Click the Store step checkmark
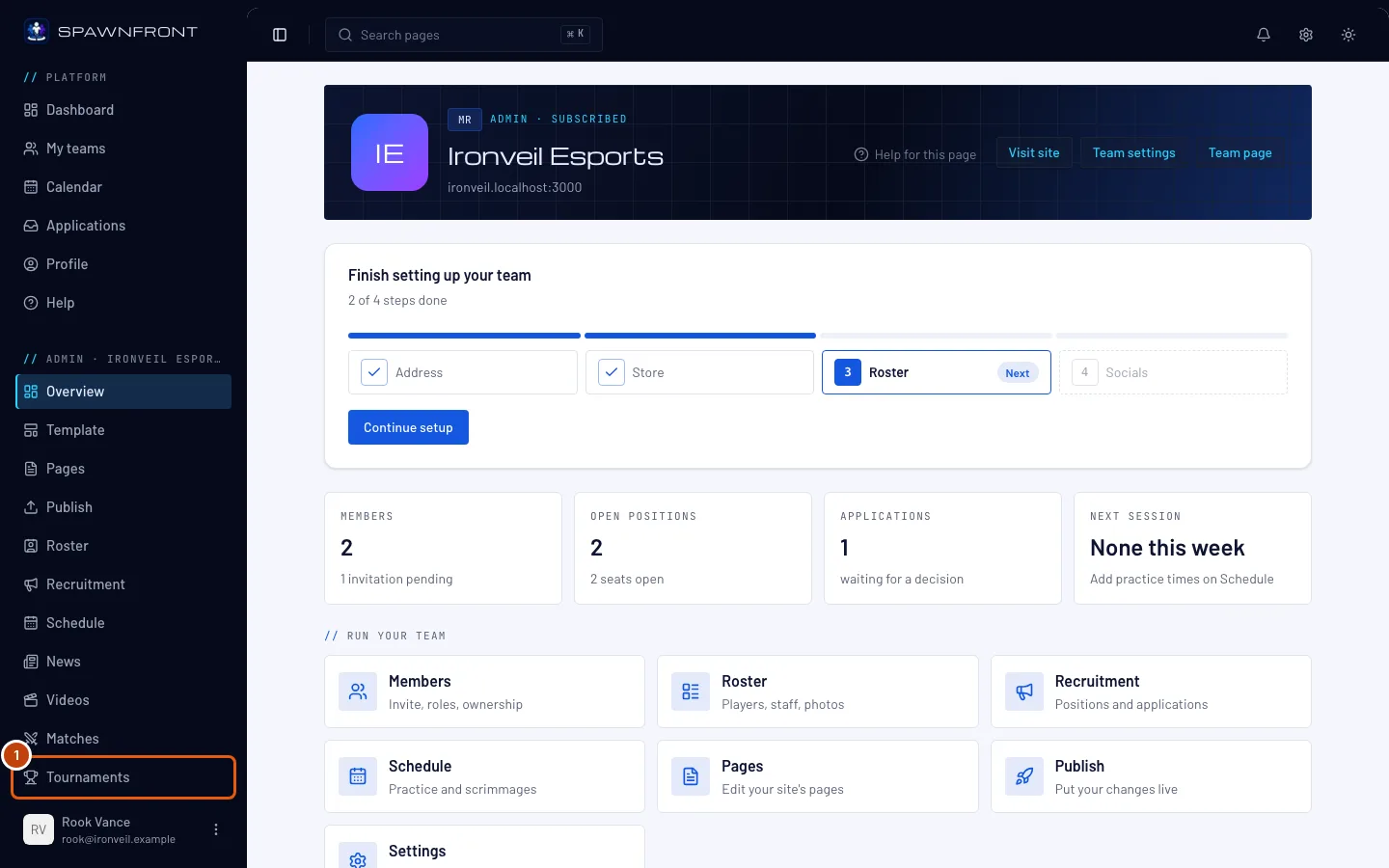The image size is (1389, 868). pyautogui.click(x=612, y=372)
